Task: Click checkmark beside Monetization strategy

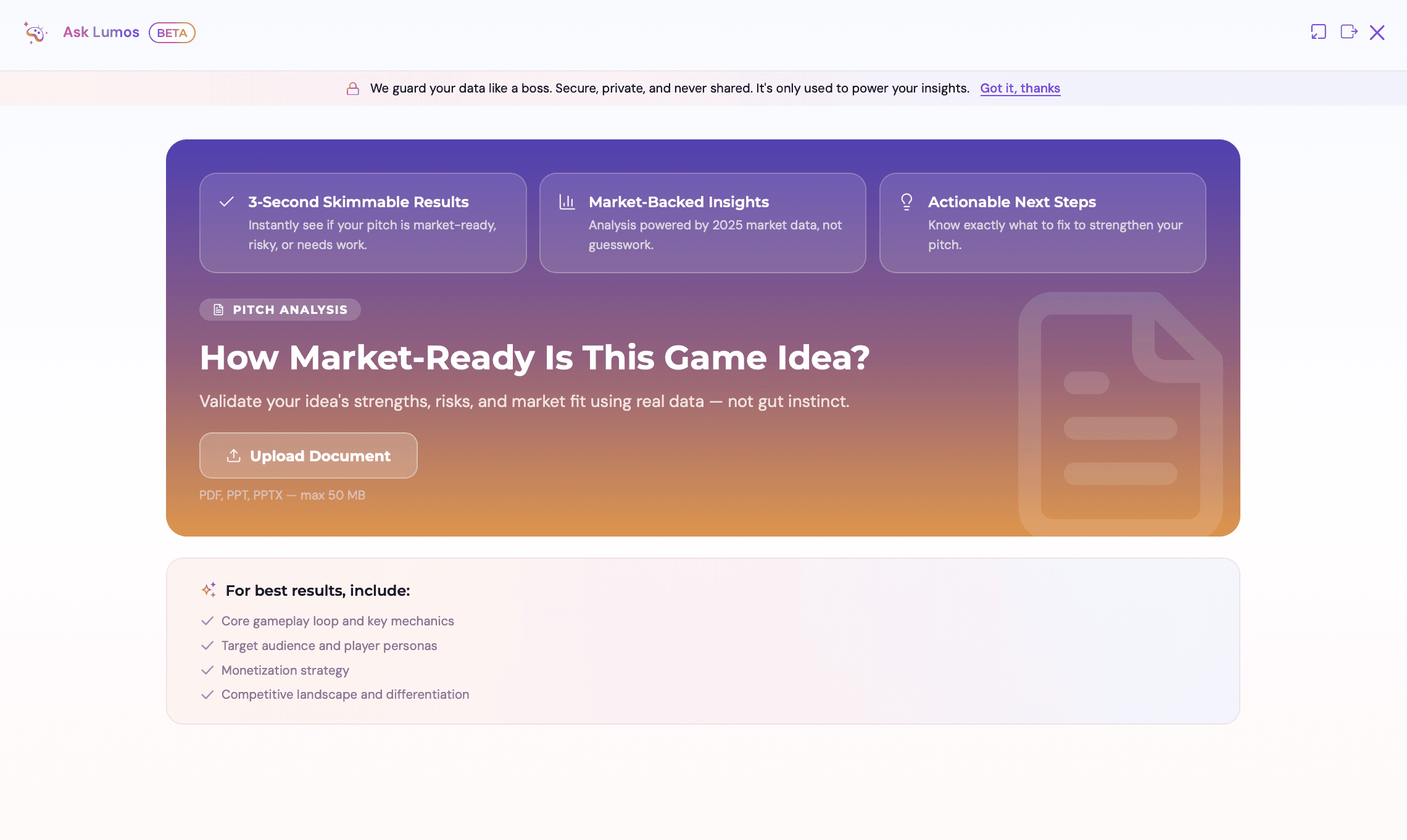Action: pyautogui.click(x=207, y=670)
